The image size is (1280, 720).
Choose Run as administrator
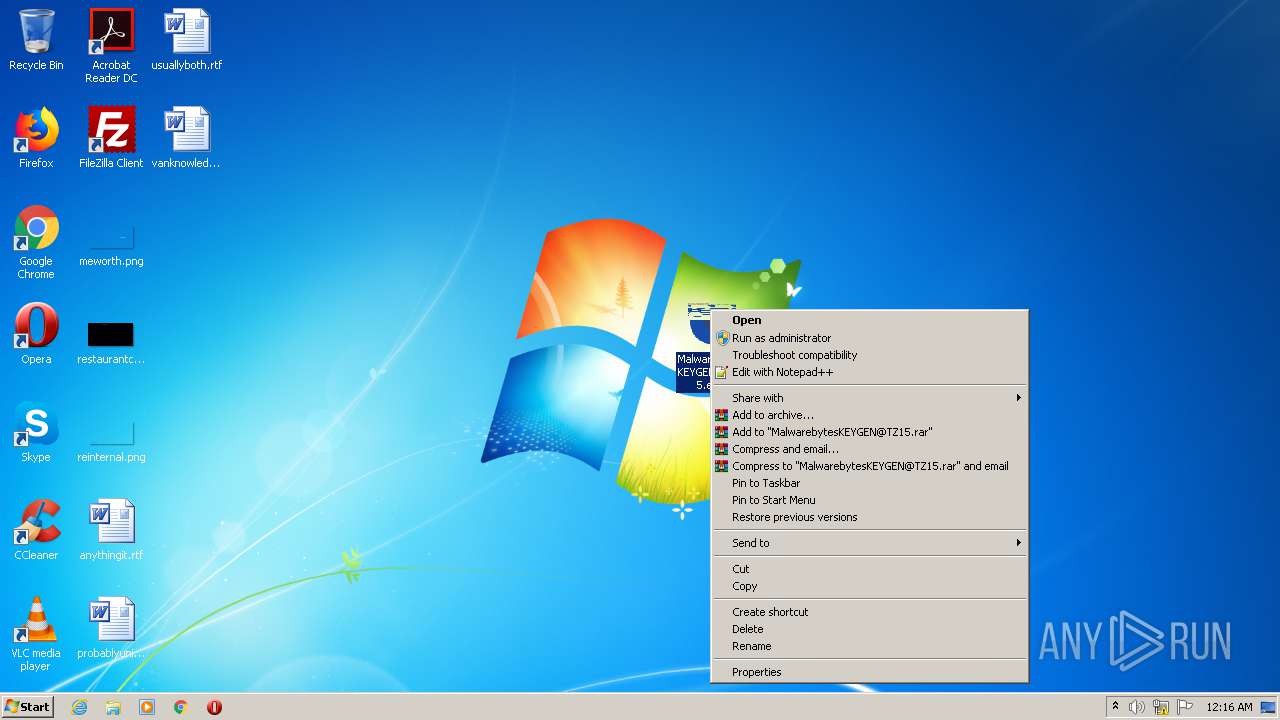pos(869,338)
